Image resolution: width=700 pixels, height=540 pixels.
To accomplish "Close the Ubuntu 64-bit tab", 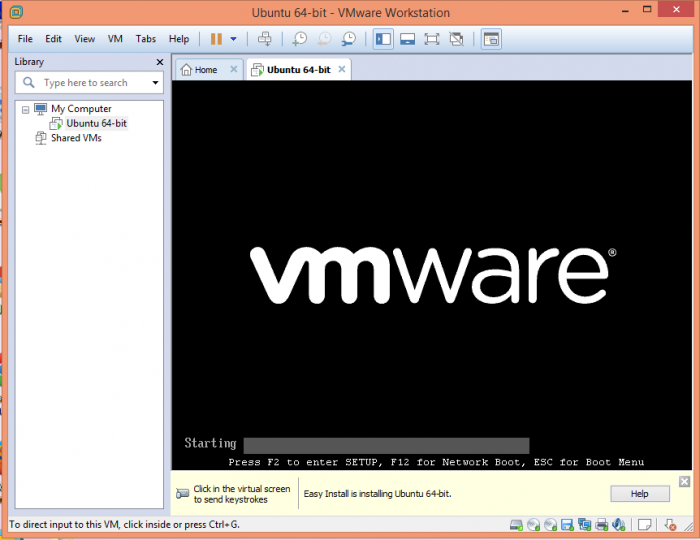I will tap(342, 69).
